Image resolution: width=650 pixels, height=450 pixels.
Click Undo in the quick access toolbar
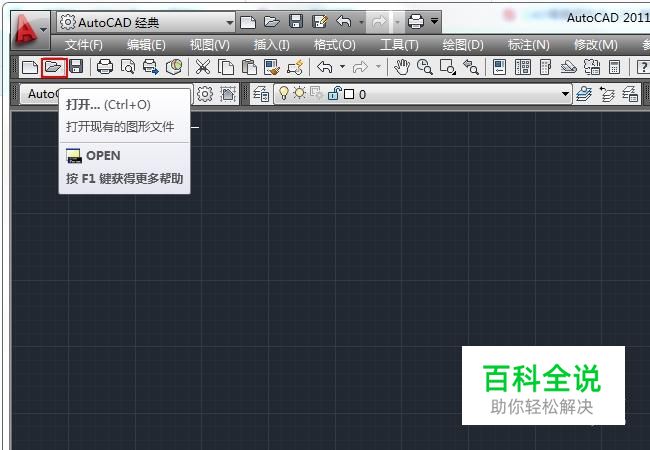(344, 22)
